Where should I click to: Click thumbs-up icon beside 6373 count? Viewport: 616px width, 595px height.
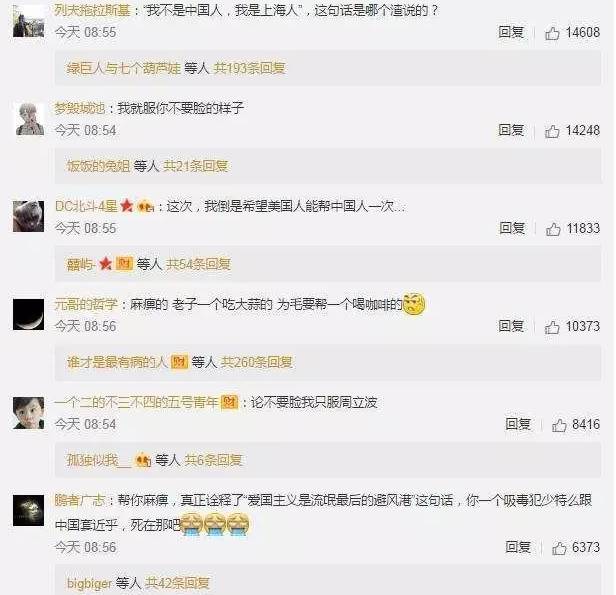point(559,547)
